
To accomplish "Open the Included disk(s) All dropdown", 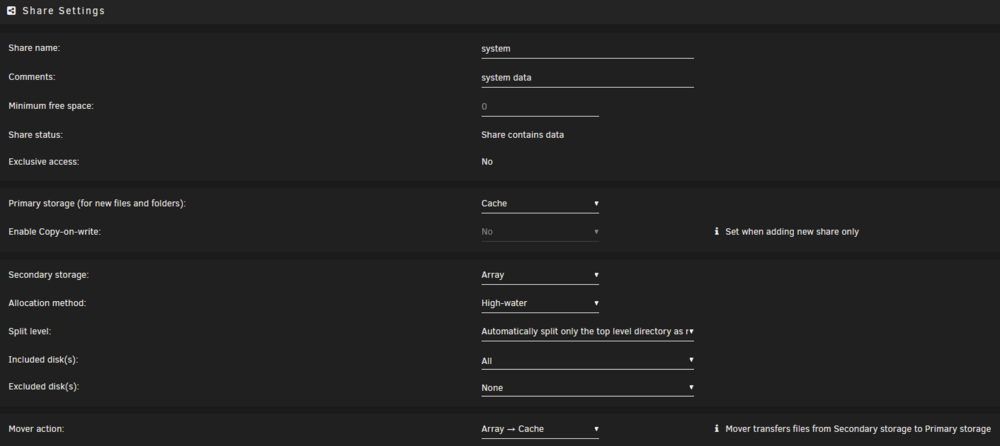I will (587, 361).
